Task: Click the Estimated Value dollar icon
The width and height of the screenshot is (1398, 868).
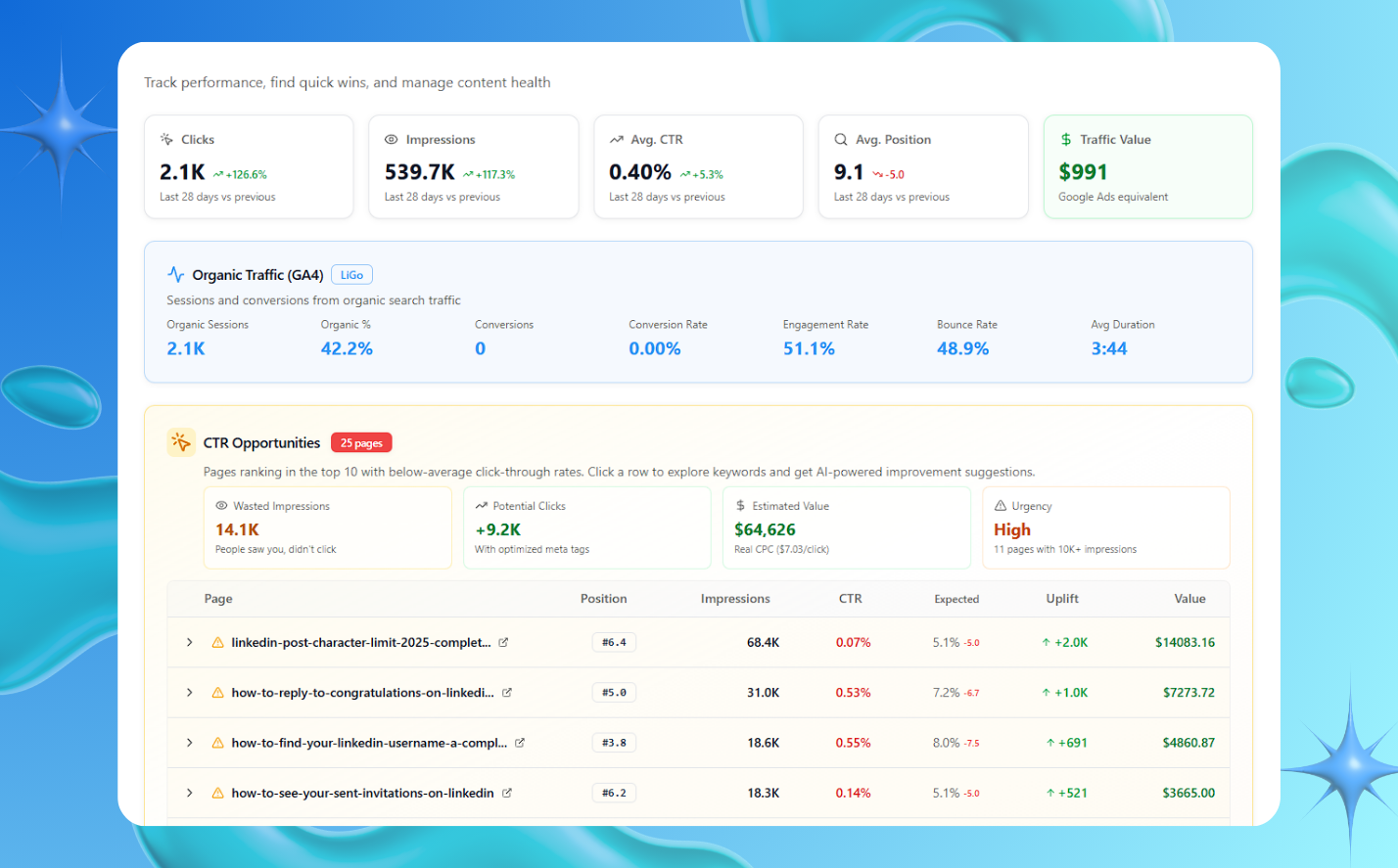Action: click(740, 506)
